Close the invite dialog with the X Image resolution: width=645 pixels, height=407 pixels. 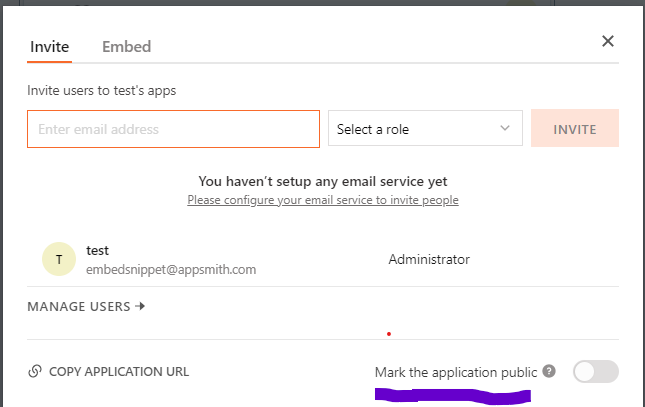click(608, 41)
